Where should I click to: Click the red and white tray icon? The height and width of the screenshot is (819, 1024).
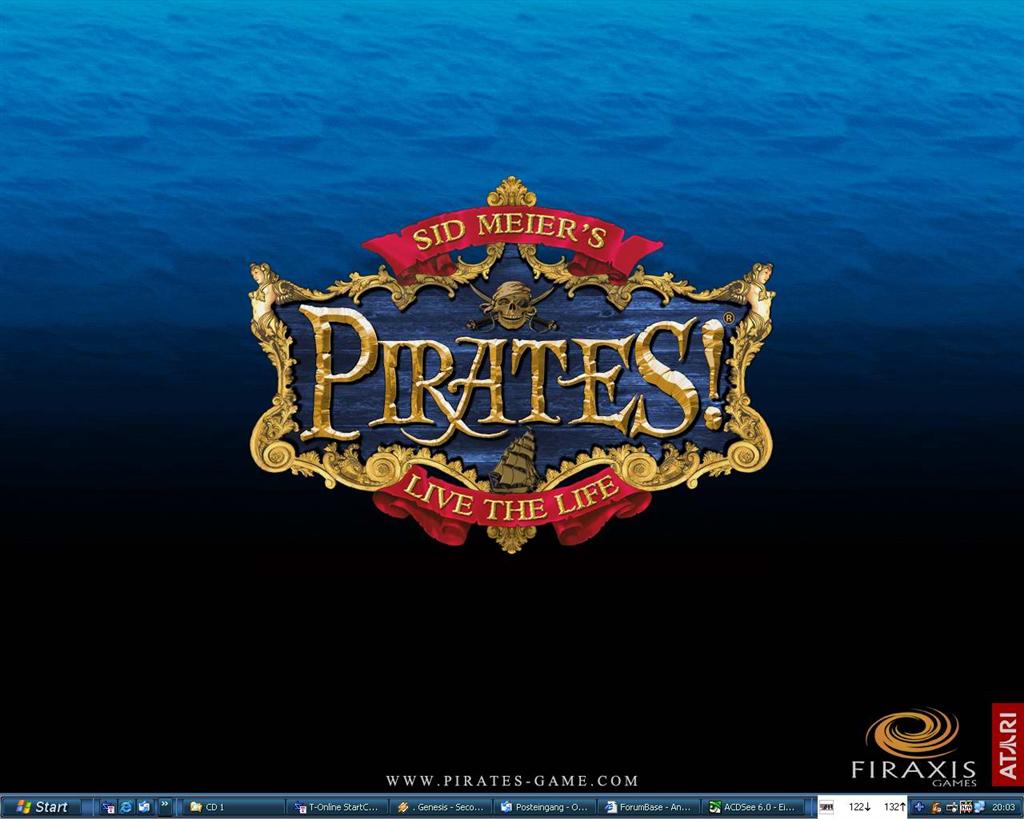coord(966,807)
